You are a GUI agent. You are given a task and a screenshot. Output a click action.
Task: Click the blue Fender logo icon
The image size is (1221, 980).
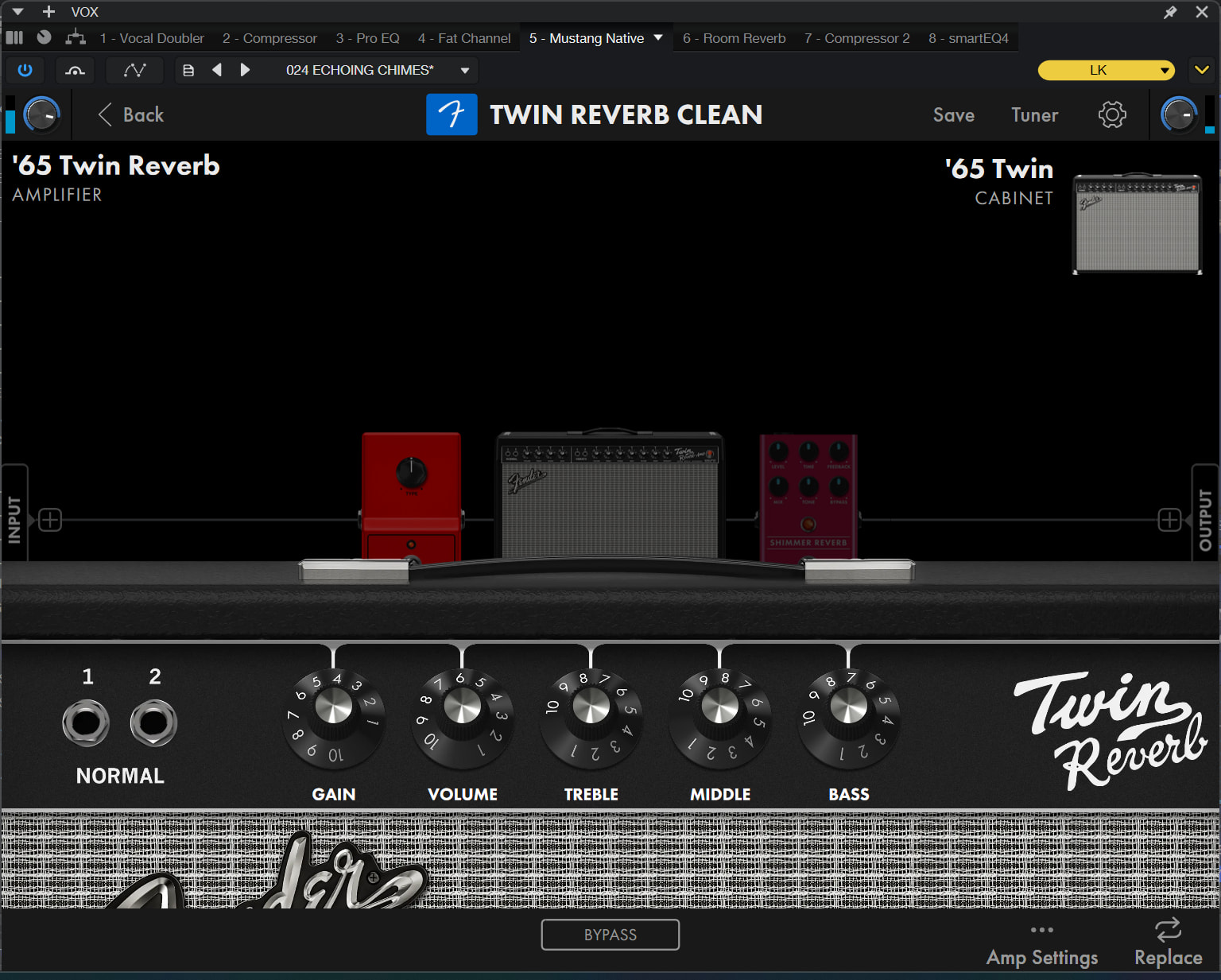[452, 114]
